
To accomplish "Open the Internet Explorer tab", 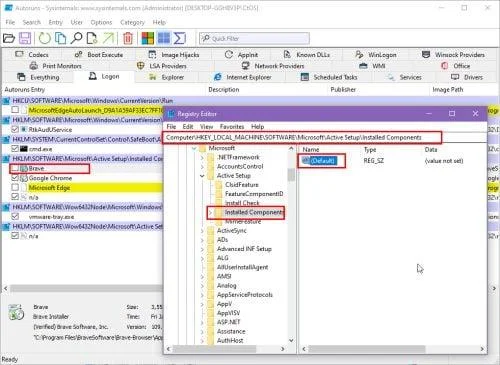I will point(242,77).
